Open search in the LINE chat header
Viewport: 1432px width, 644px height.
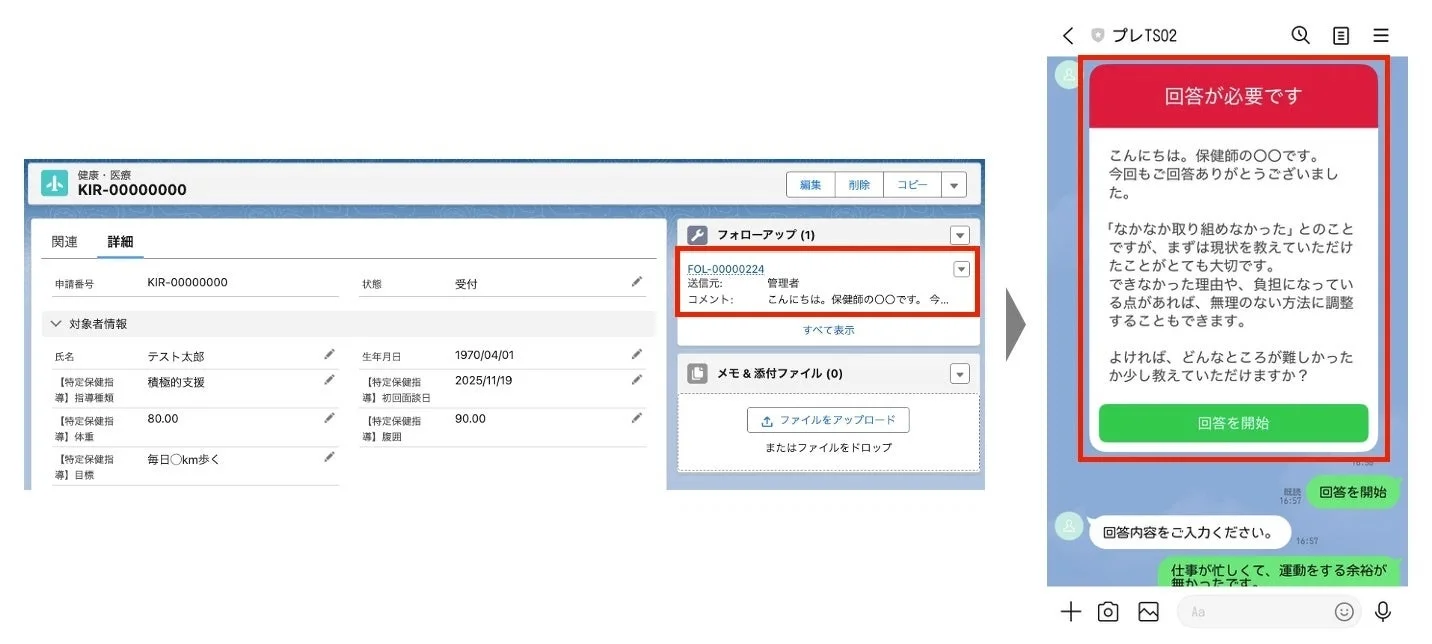point(1300,35)
